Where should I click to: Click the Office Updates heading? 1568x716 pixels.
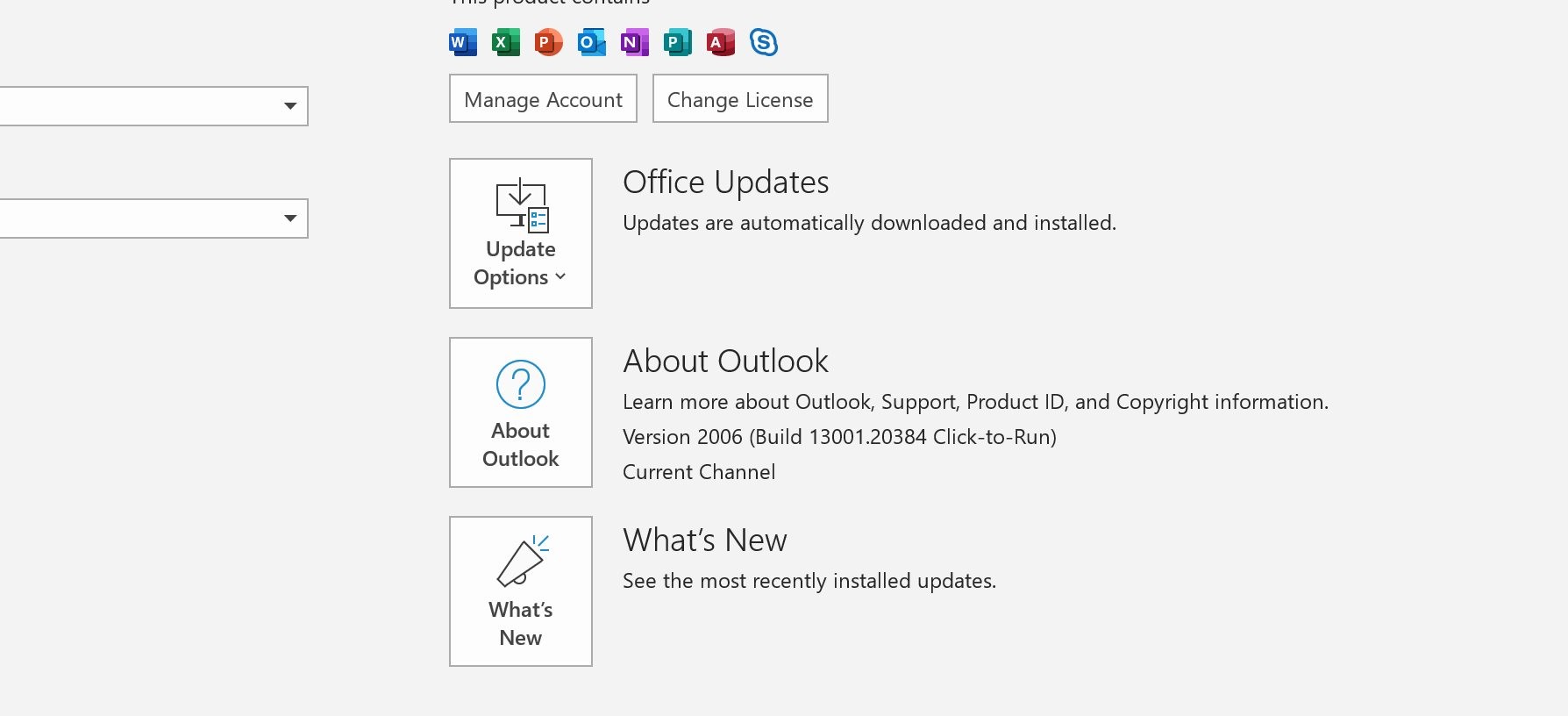pyautogui.click(x=725, y=183)
